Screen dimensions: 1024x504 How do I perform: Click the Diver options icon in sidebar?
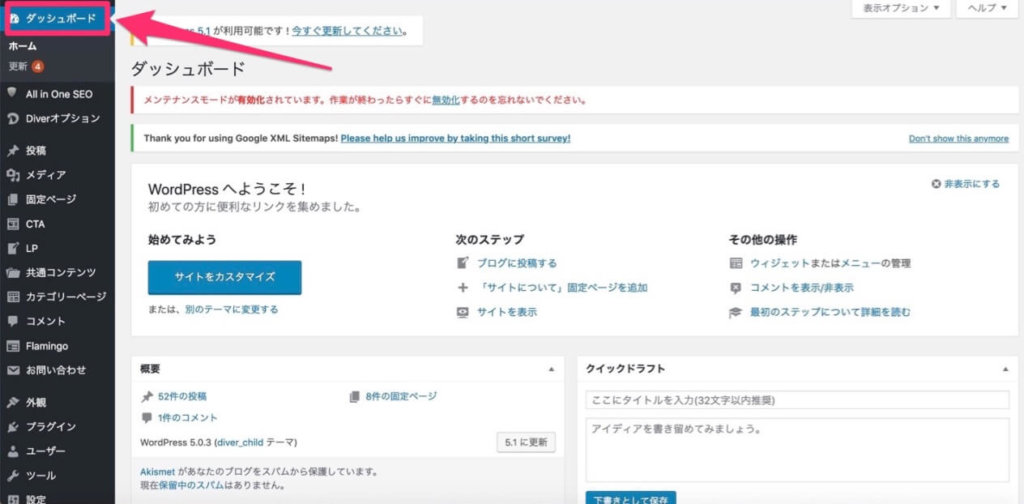tap(12, 119)
